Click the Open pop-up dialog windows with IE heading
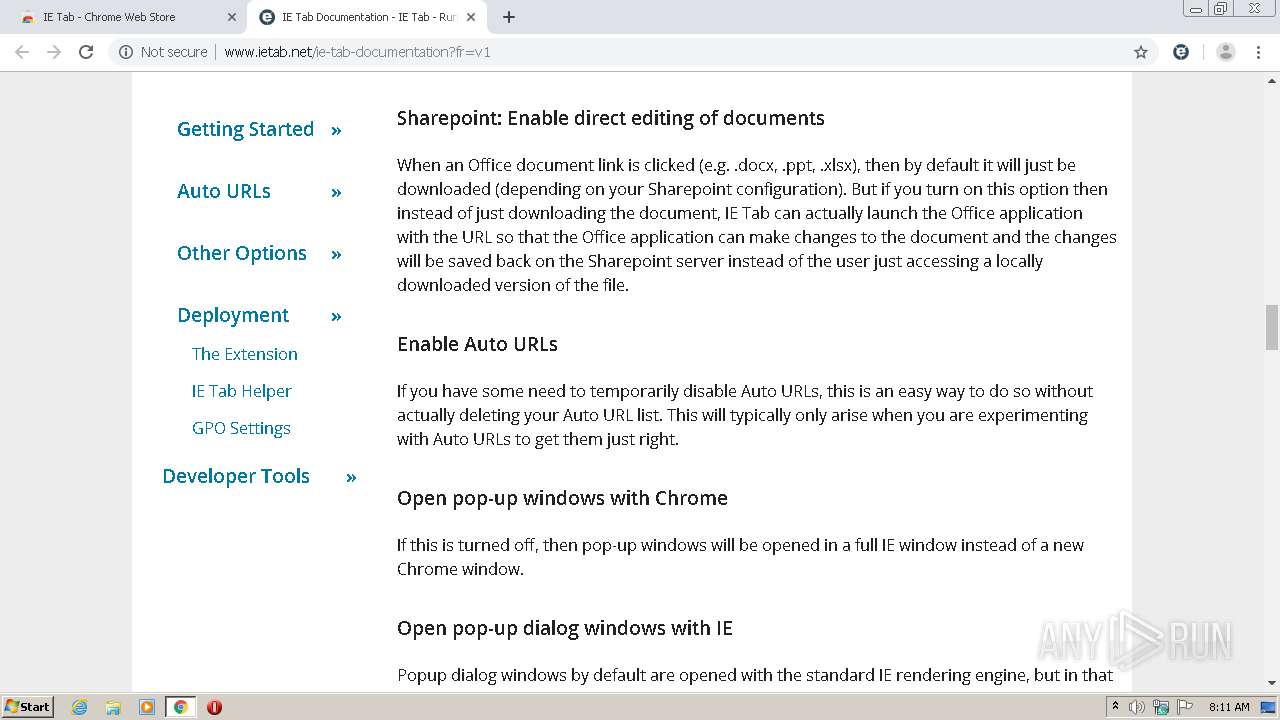1280x720 pixels. tap(565, 628)
